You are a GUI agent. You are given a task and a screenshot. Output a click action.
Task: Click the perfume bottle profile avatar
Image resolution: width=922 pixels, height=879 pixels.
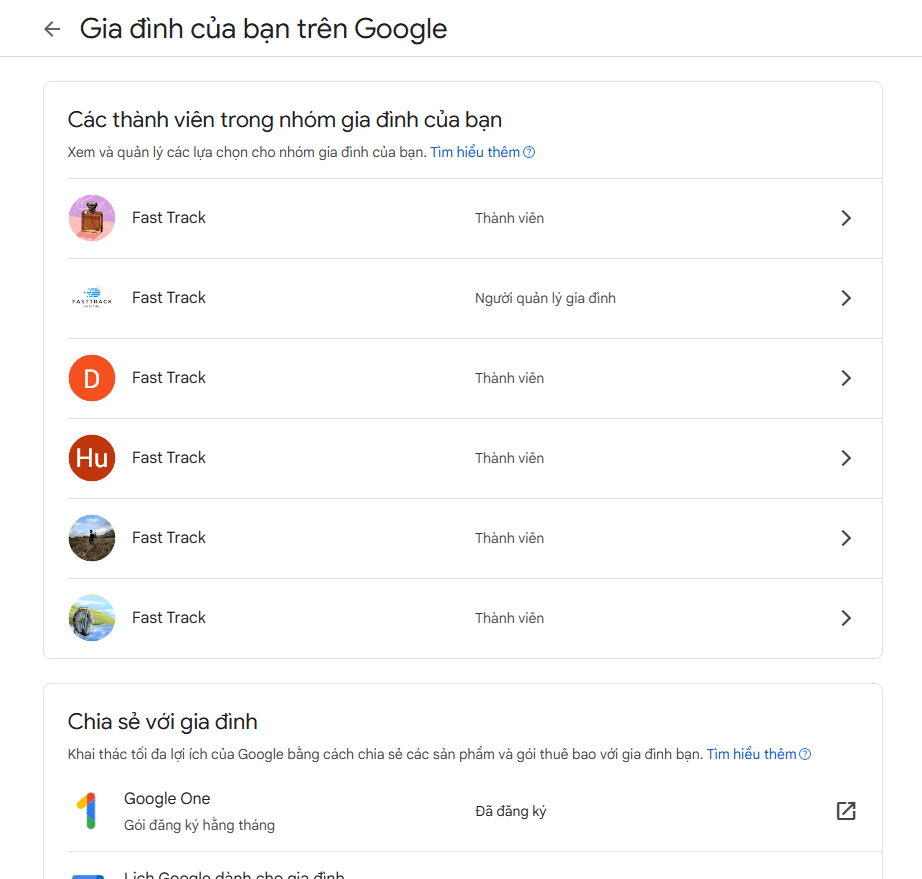pyautogui.click(x=91, y=217)
